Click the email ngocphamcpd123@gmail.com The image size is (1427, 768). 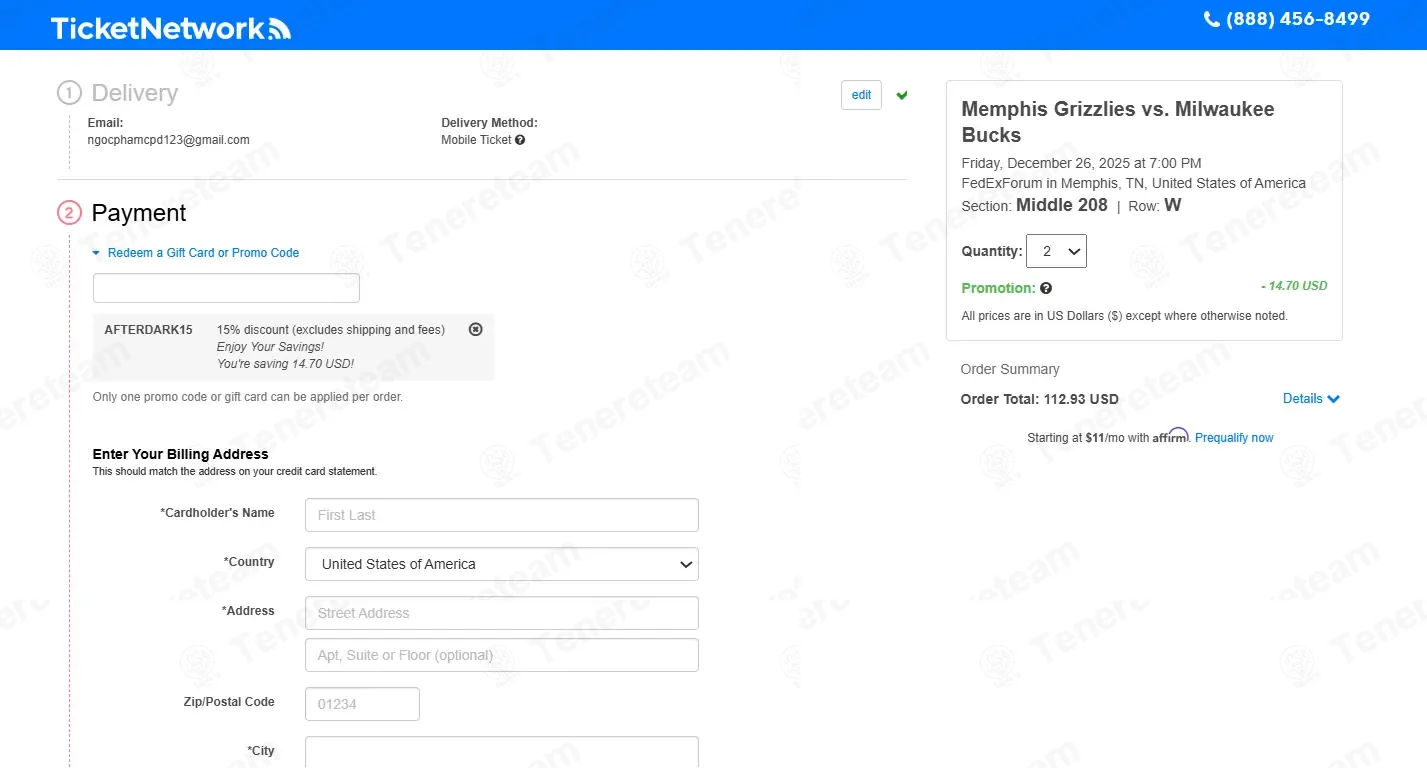(169, 140)
